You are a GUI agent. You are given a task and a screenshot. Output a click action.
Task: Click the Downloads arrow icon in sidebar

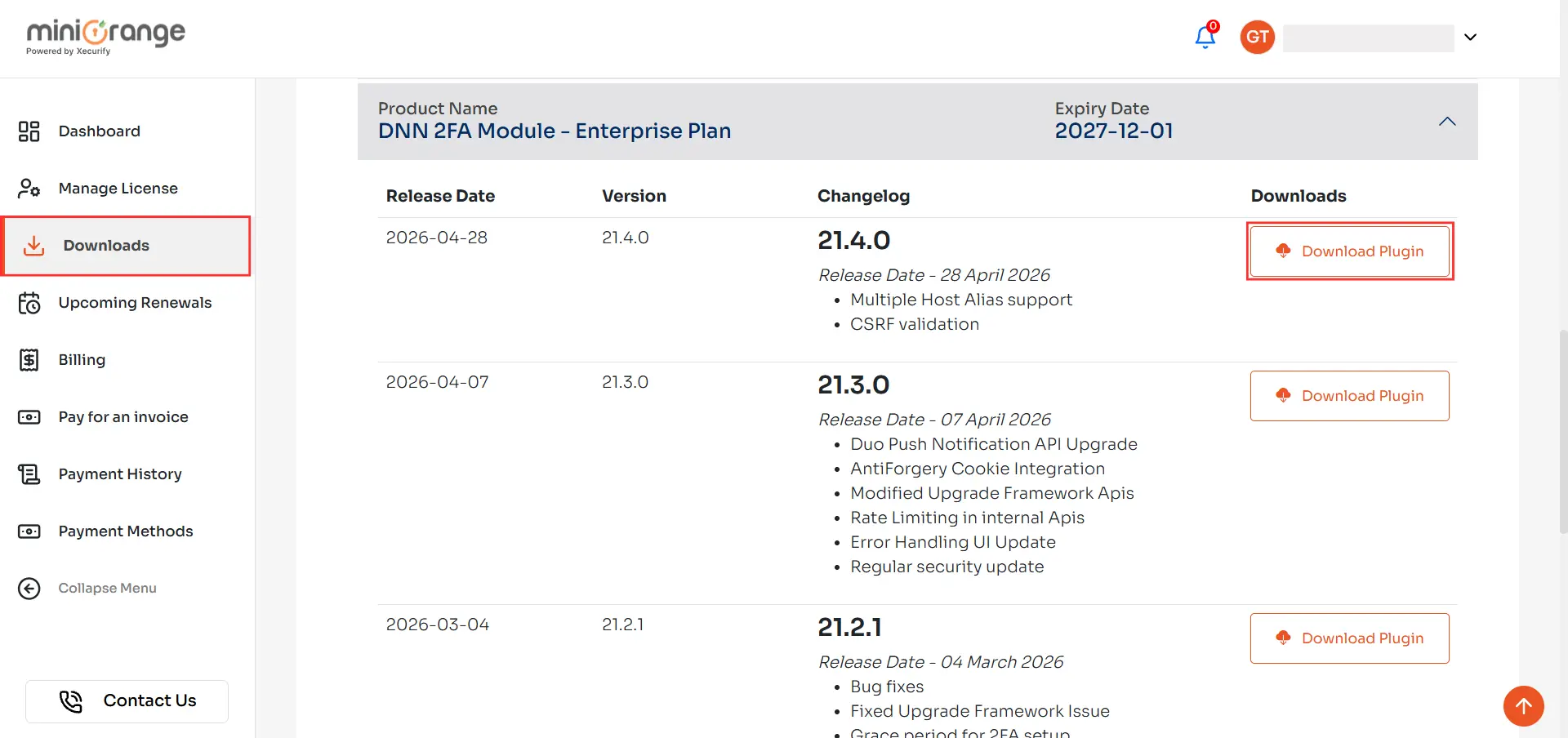click(33, 246)
